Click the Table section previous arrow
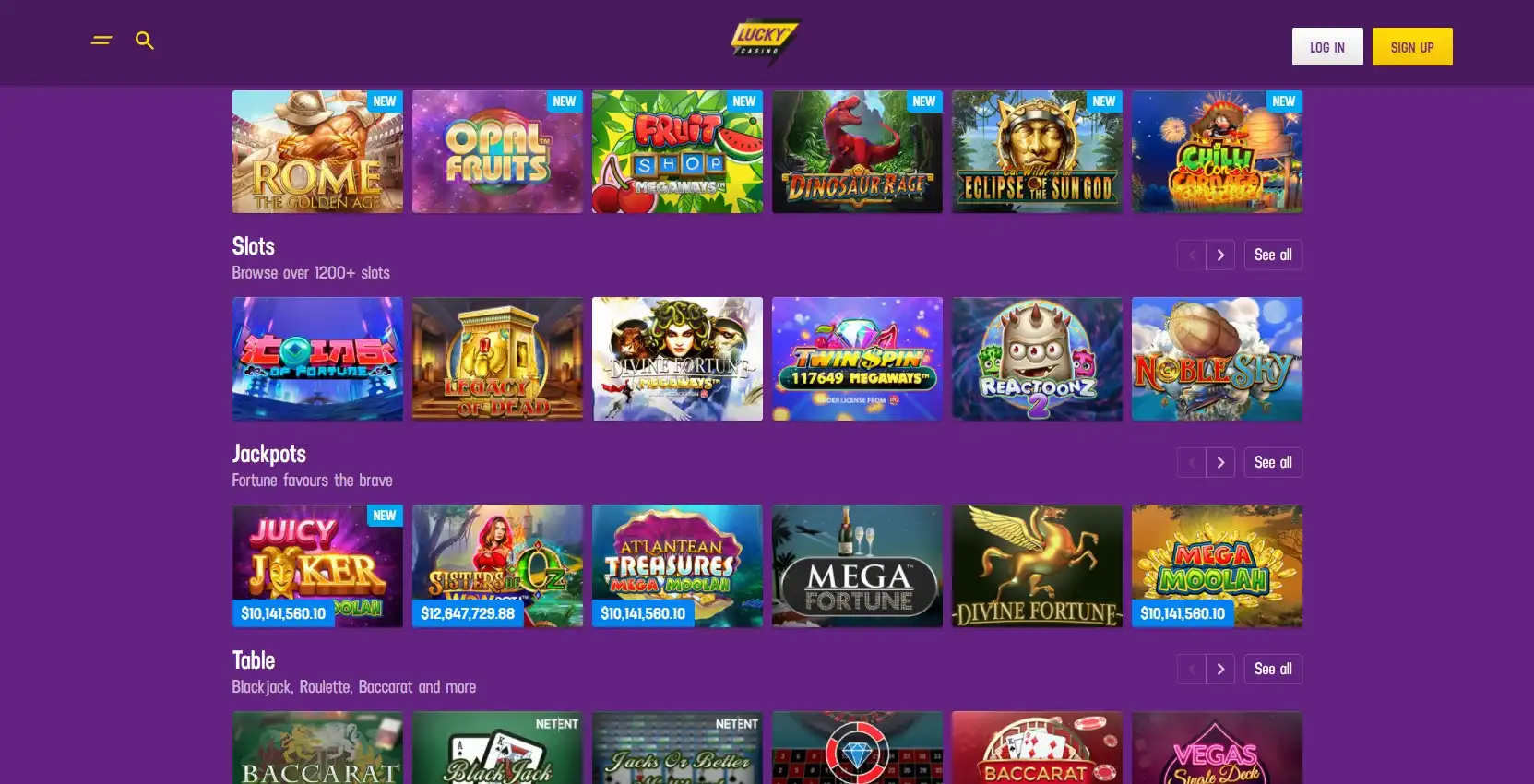The image size is (1534, 784). point(1192,670)
